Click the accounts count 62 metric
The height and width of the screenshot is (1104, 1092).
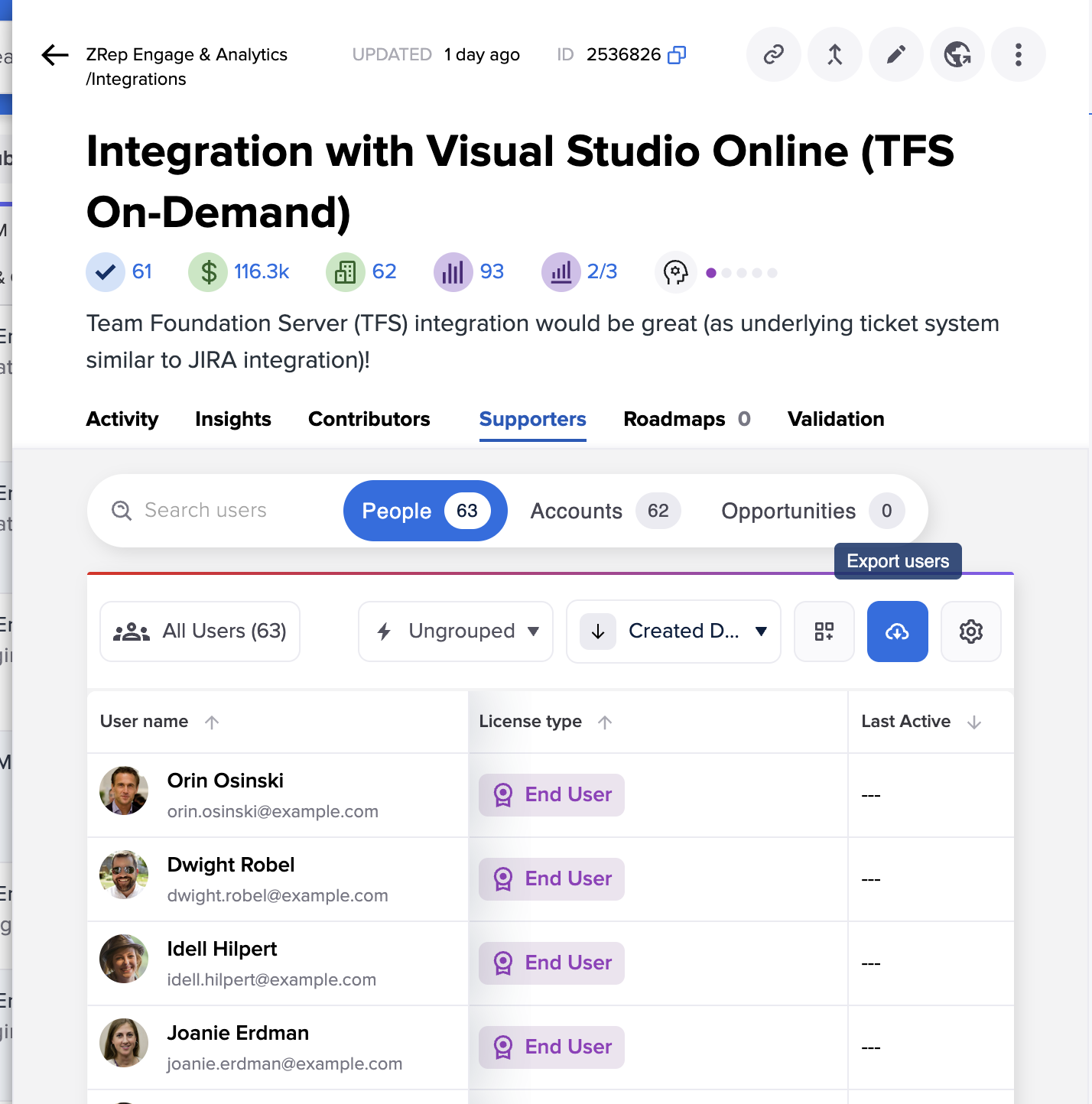(385, 271)
